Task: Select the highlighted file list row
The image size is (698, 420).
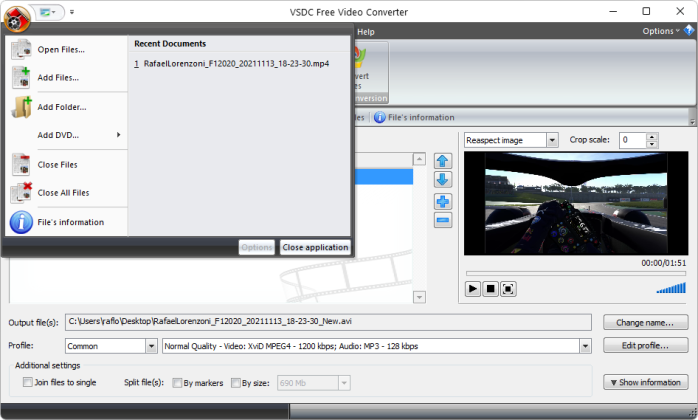Action: [x=384, y=176]
